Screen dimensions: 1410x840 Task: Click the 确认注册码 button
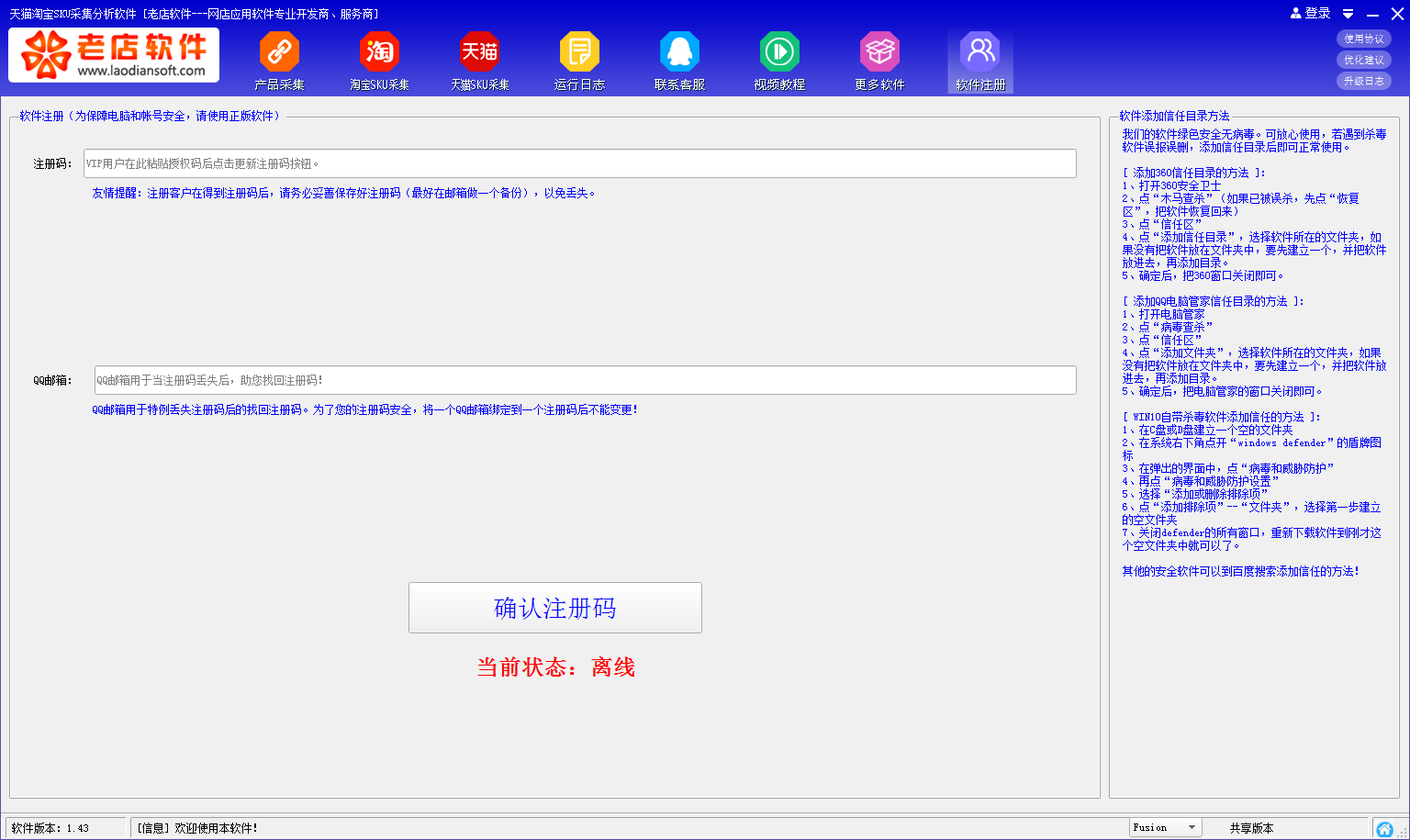click(555, 608)
